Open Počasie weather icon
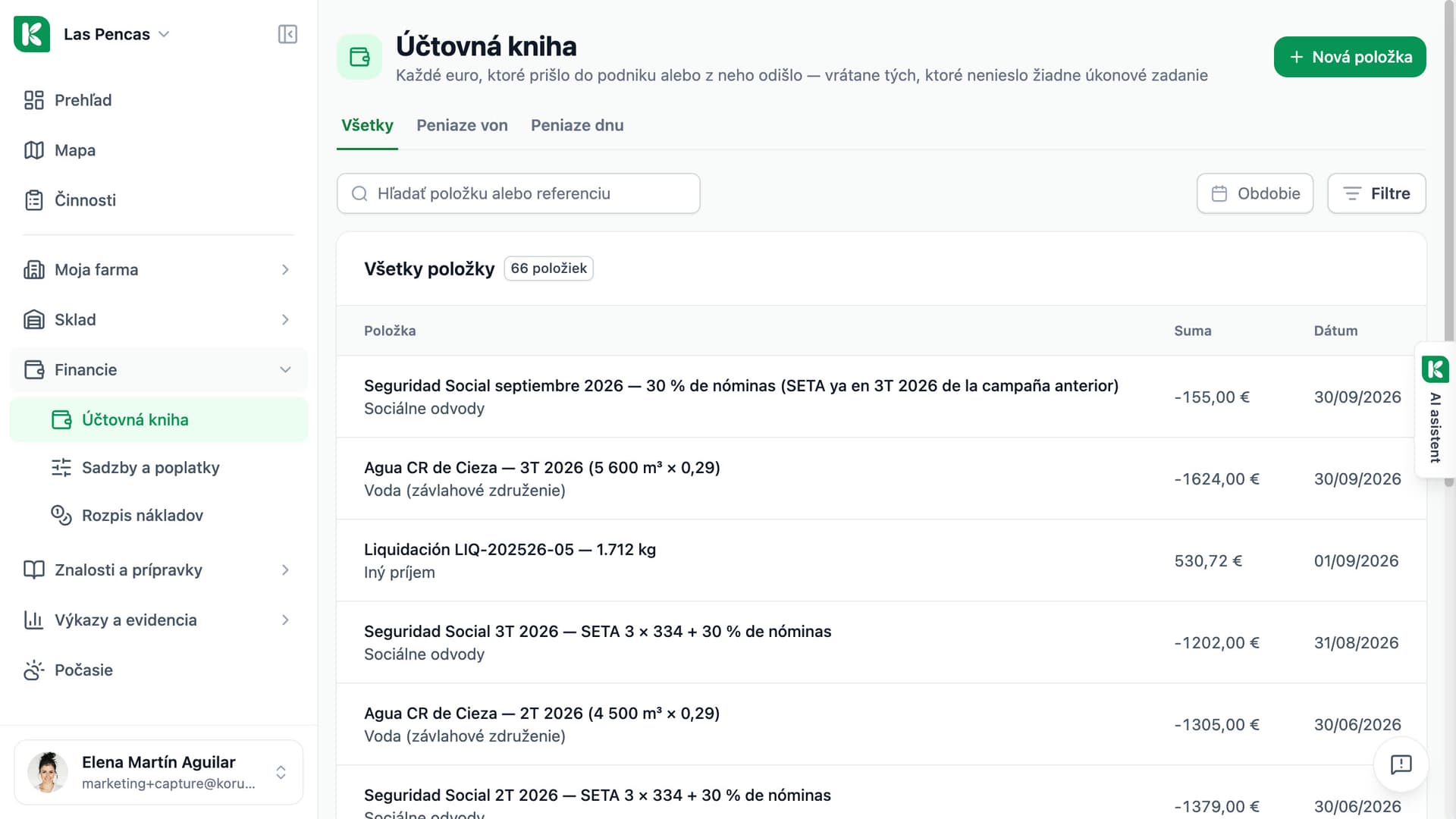 click(34, 670)
